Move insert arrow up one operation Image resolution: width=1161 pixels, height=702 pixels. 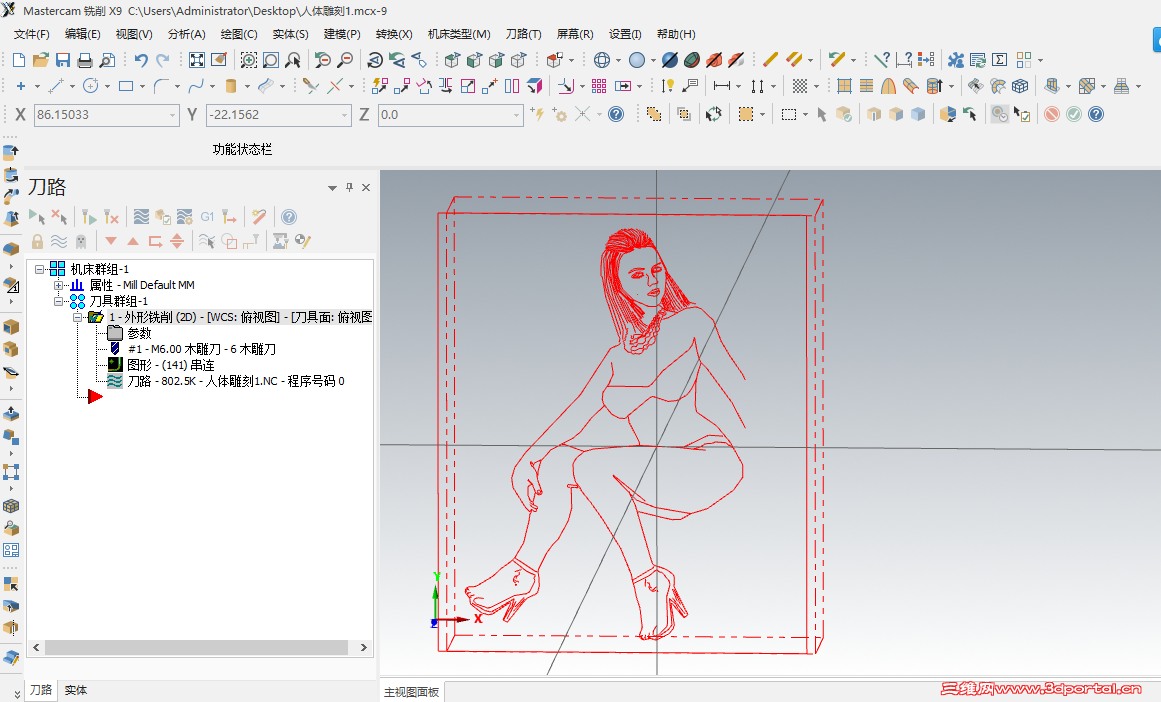click(133, 241)
